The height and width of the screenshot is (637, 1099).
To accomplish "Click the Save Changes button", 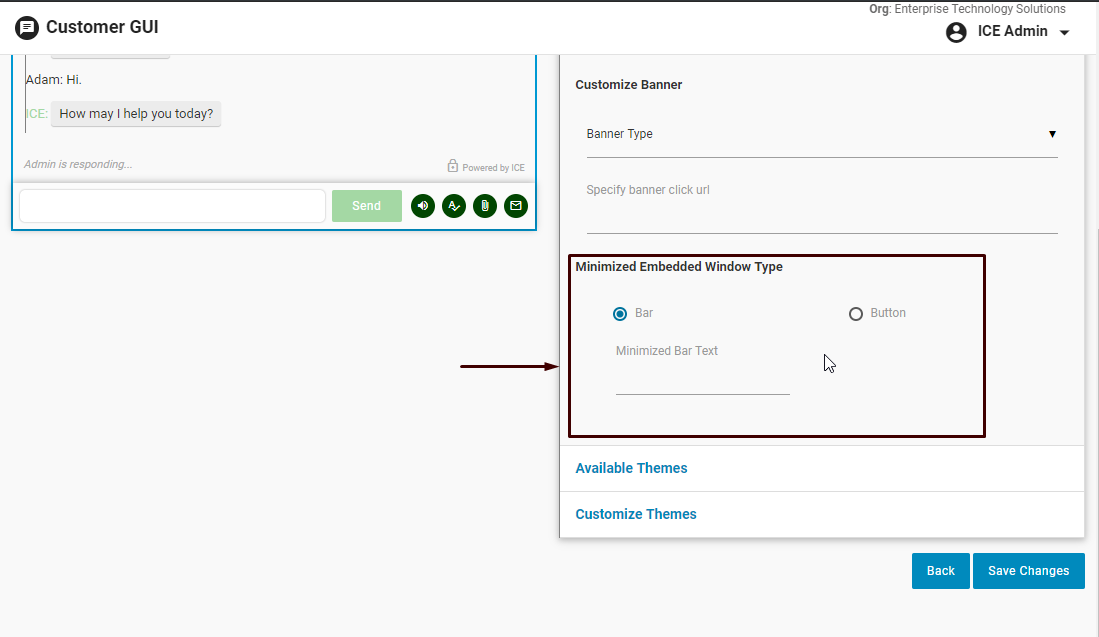I will click(x=1028, y=571).
